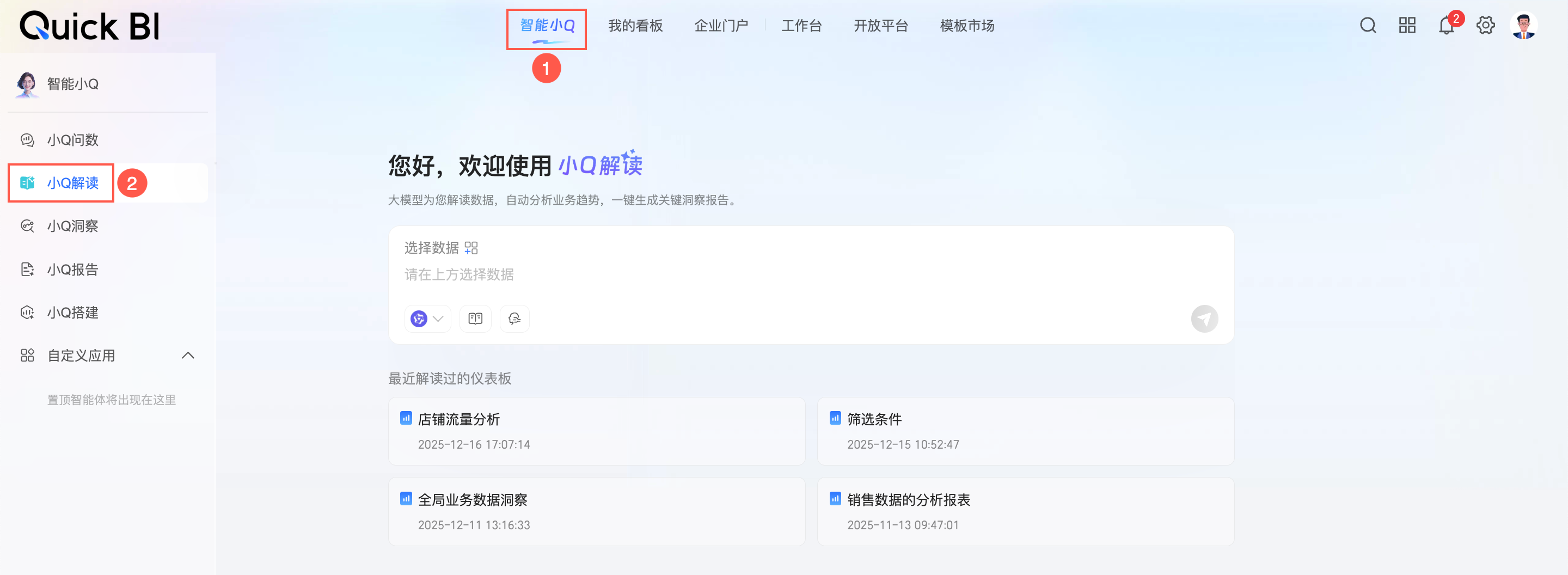Image resolution: width=1568 pixels, height=575 pixels.
Task: Go to 小Q报告 in the sidebar
Action: pos(108,269)
